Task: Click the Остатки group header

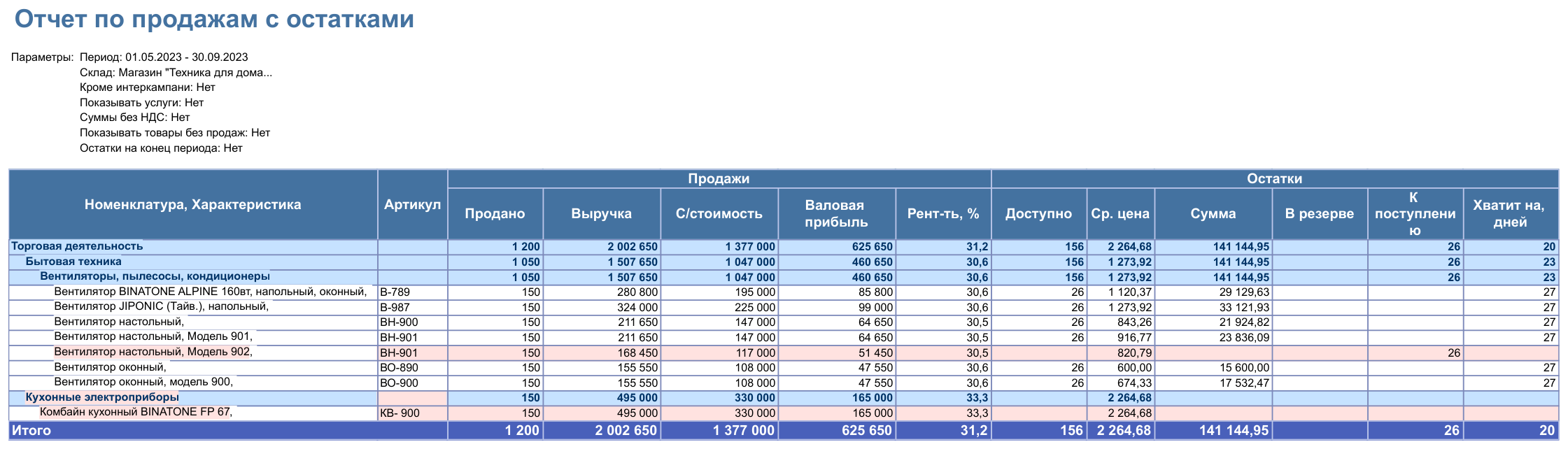Action: click(1275, 178)
